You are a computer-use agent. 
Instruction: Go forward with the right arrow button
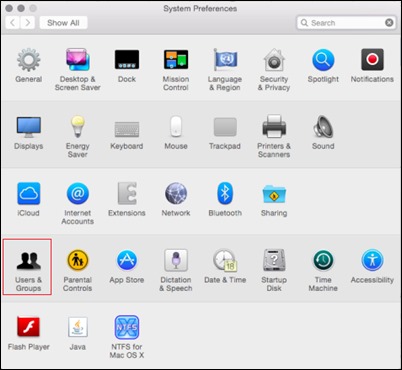(x=28, y=23)
